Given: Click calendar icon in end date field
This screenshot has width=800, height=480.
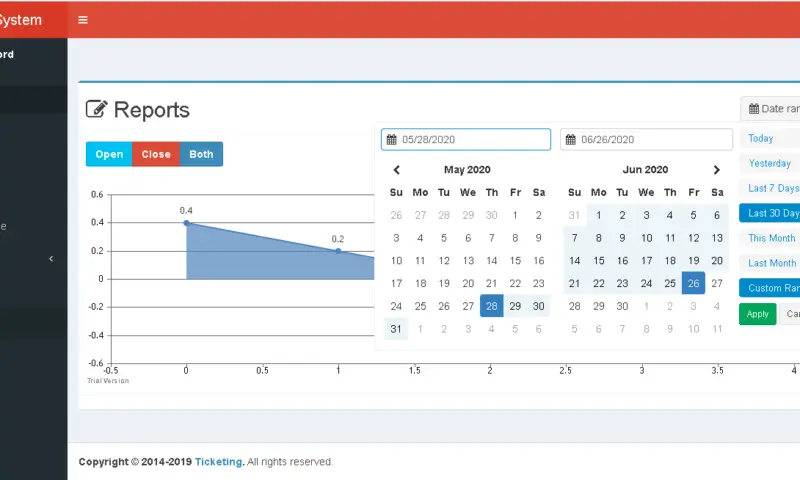Looking at the screenshot, I should tap(570, 140).
